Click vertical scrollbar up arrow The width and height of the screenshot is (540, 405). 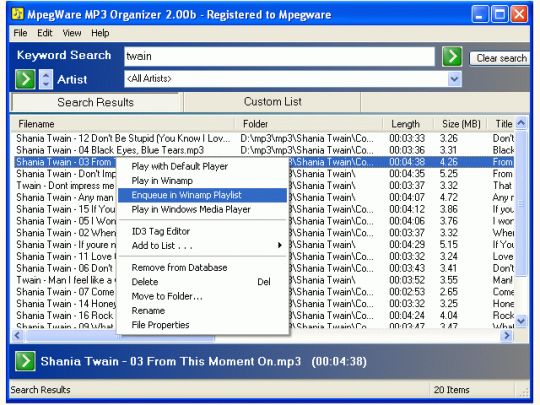click(x=521, y=123)
